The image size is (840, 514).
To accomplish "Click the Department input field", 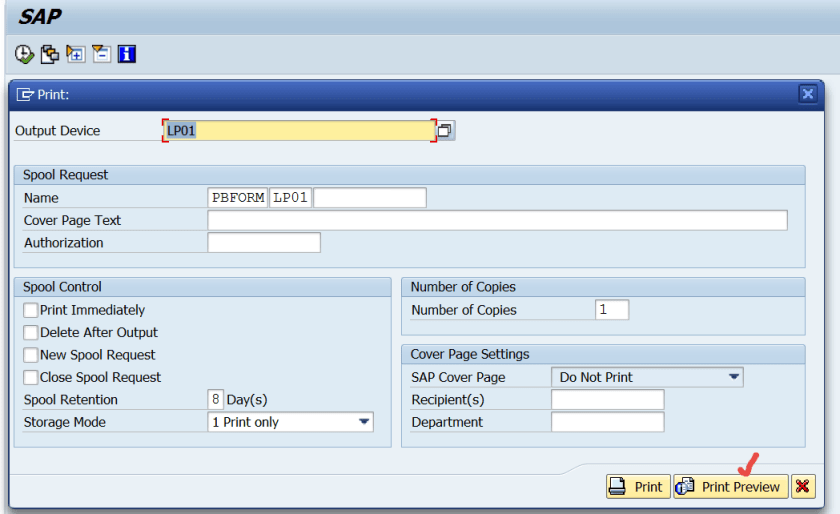I will click(608, 422).
